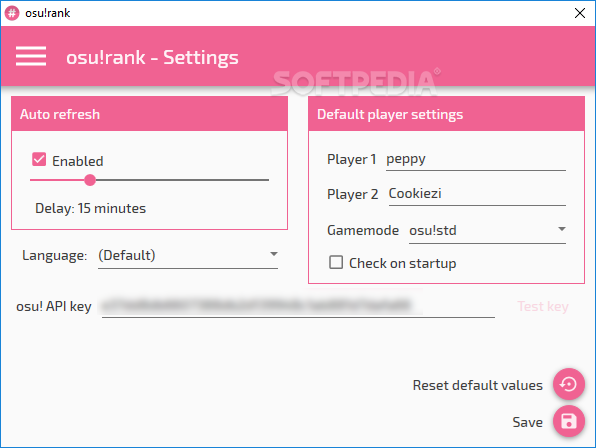Click the delay slider handle
Image resolution: width=596 pixels, height=448 pixels.
click(x=90, y=180)
